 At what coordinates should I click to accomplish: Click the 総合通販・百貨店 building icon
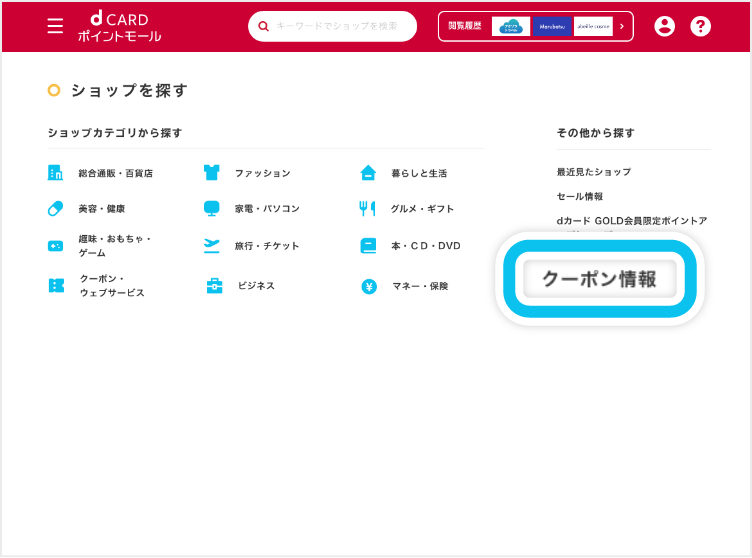coord(56,172)
